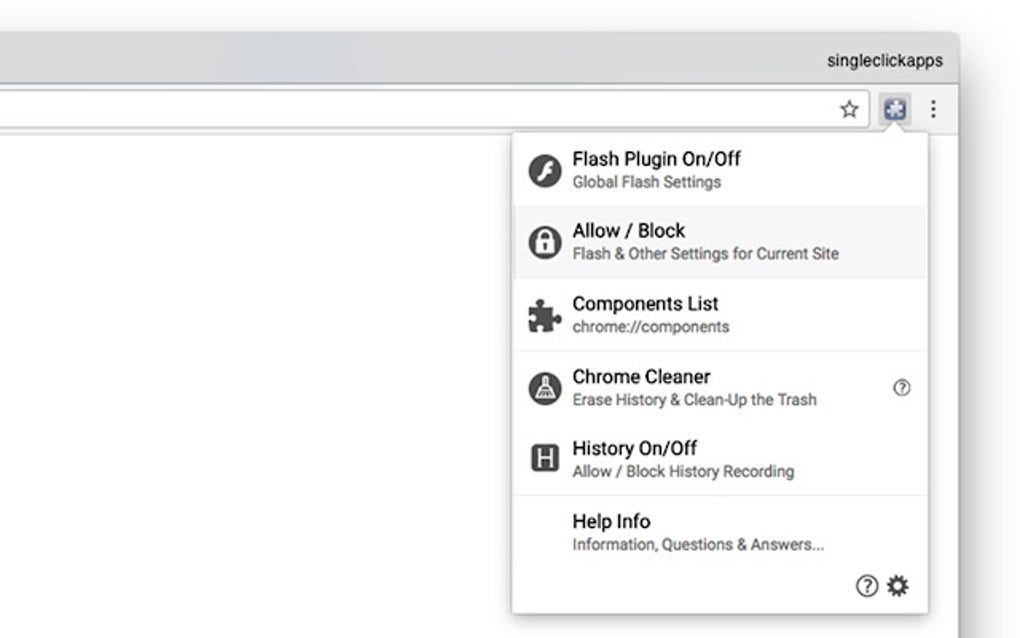This screenshot has width=1020, height=638.
Task: Click the padlock Allow / Block icon
Action: 544,242
